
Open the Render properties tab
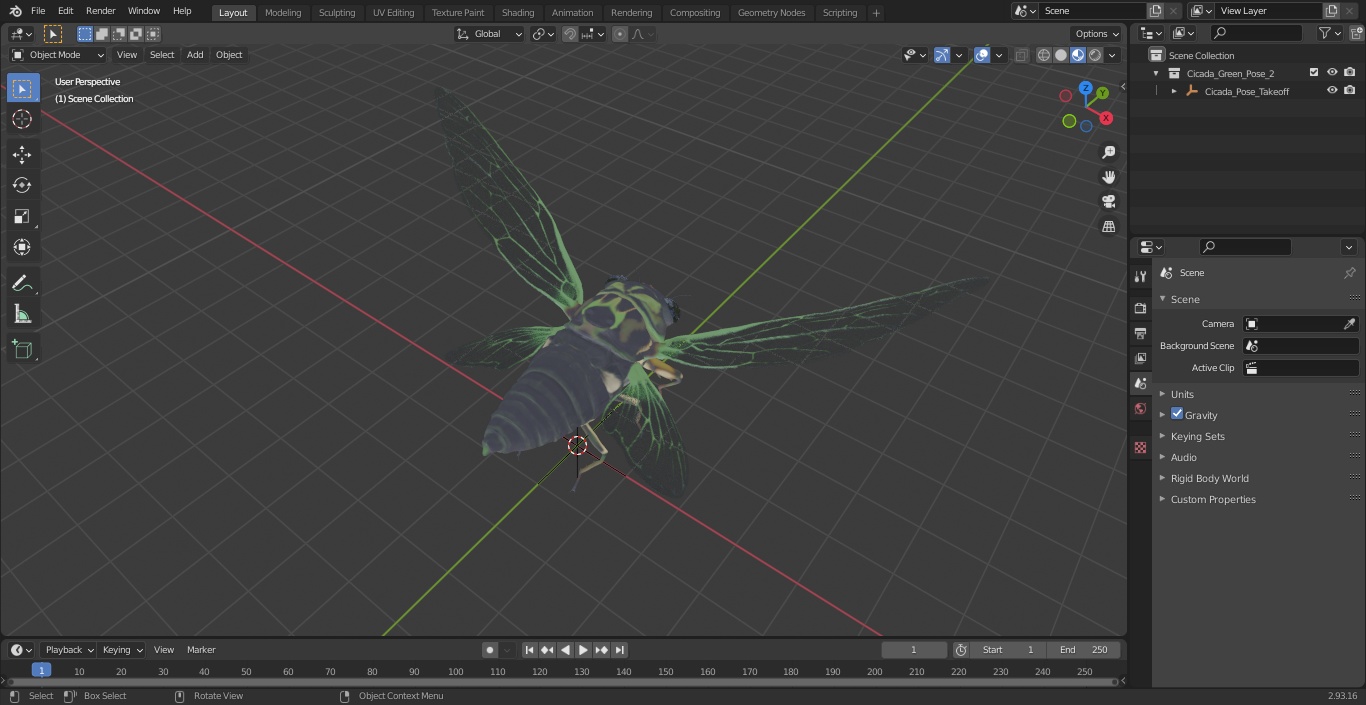coord(1140,308)
